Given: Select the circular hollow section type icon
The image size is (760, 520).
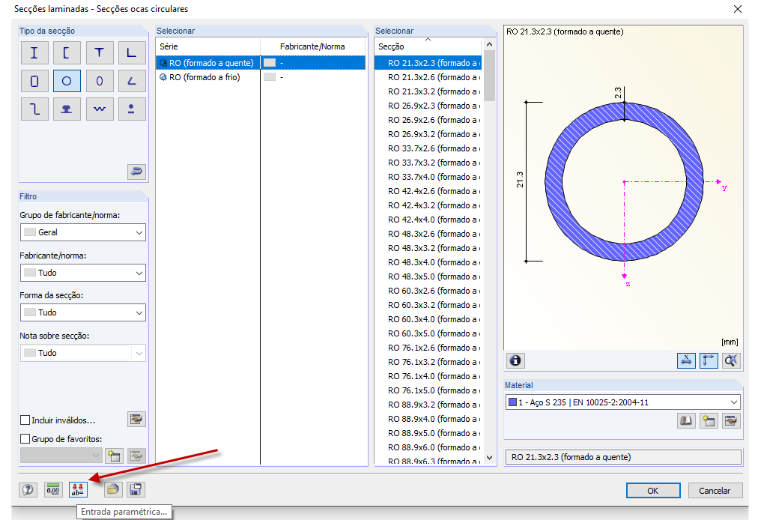Looking at the screenshot, I should point(66,81).
